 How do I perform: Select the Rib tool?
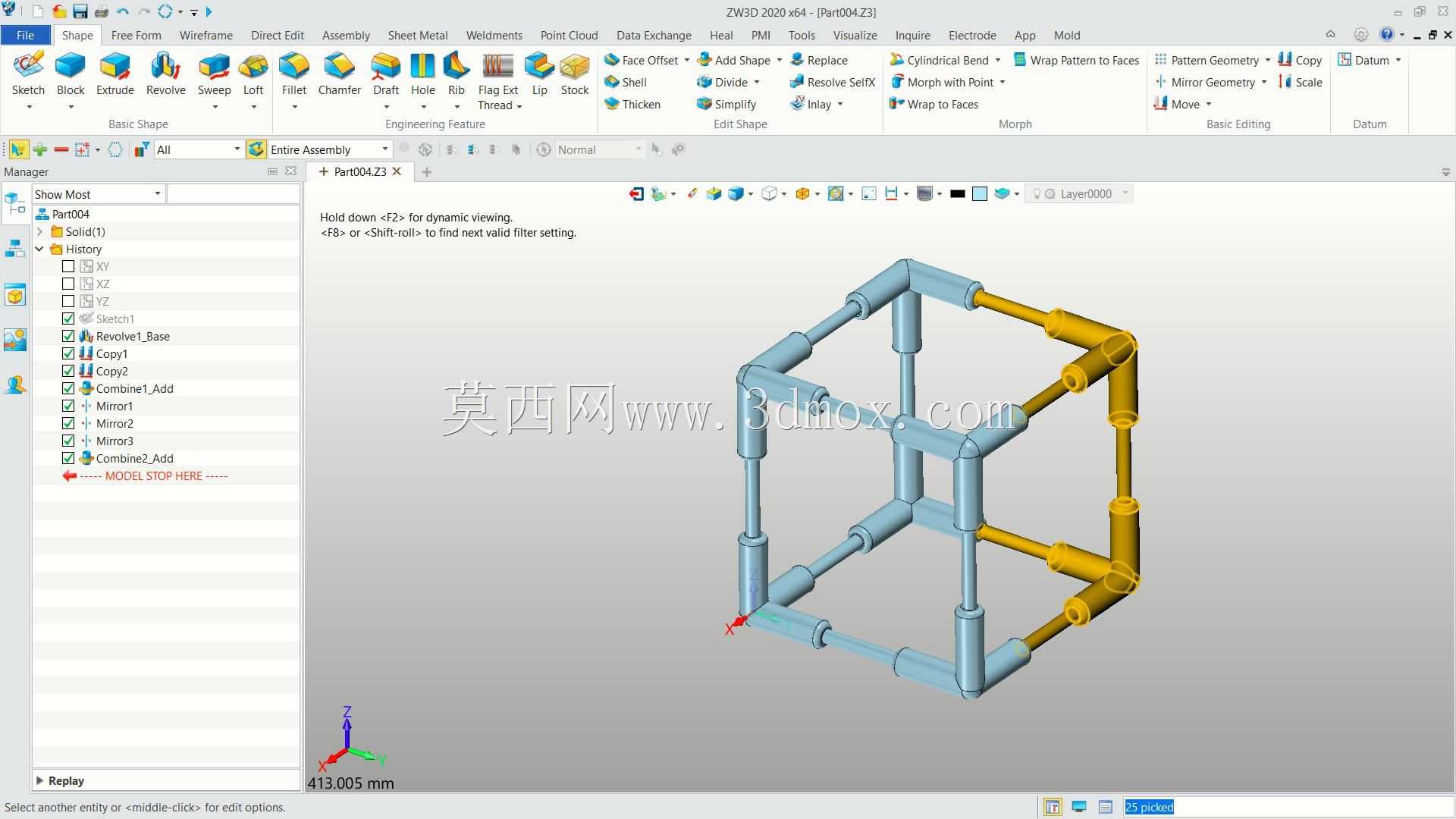(456, 74)
